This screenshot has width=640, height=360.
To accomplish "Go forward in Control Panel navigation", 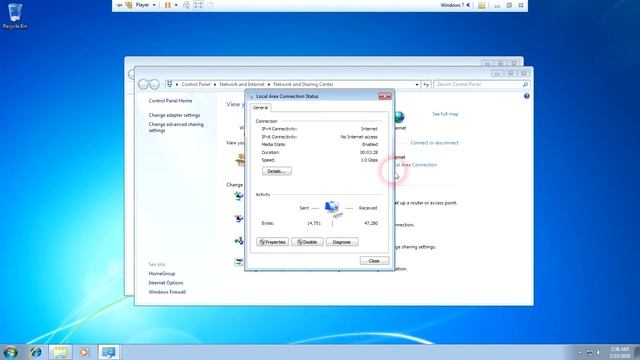I will (154, 84).
